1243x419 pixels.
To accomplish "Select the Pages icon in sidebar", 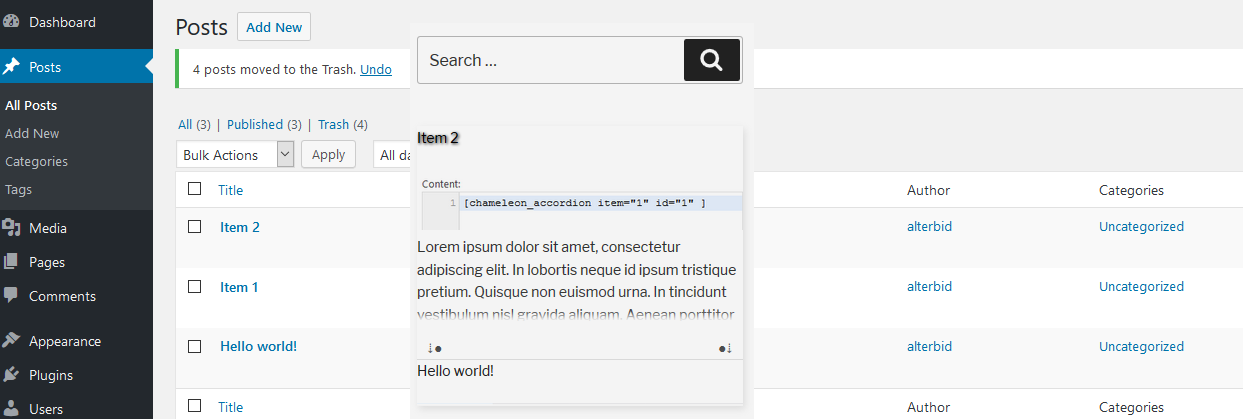I will 12,262.
